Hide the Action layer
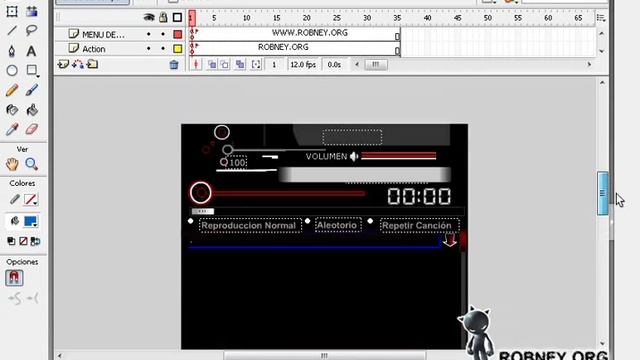This screenshot has width=640, height=360. point(149,49)
